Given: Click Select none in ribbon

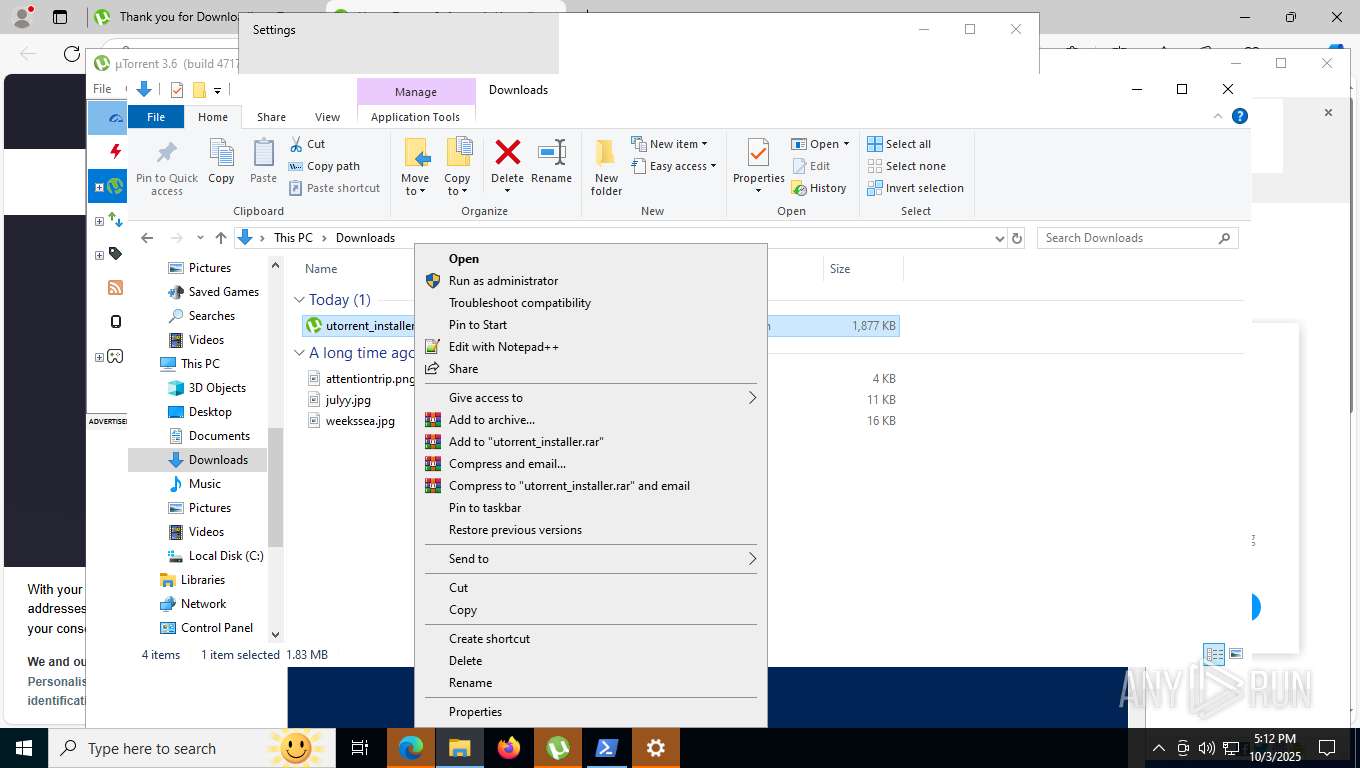Looking at the screenshot, I should click(906, 166).
